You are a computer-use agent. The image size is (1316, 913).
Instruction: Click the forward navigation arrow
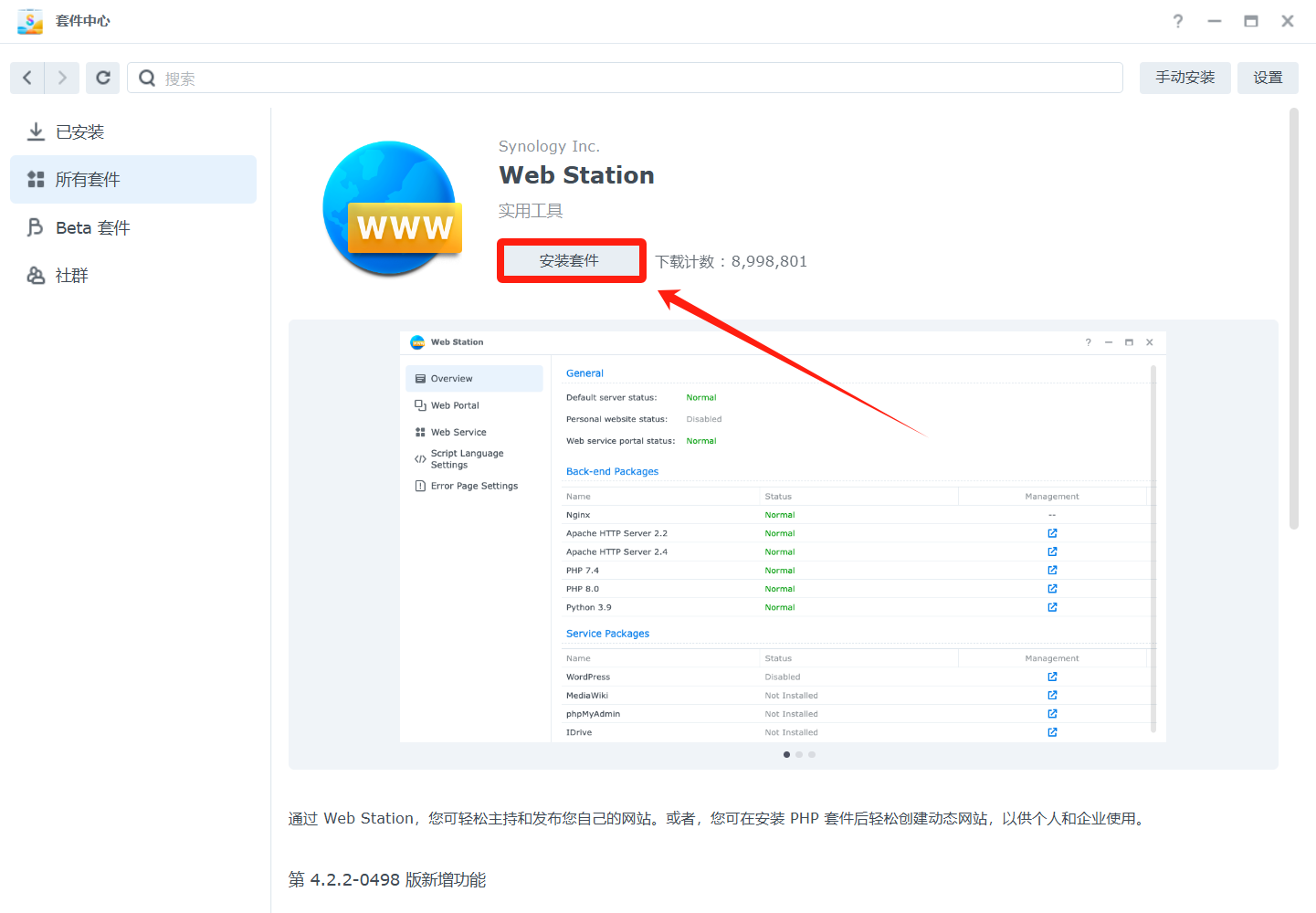[x=62, y=78]
